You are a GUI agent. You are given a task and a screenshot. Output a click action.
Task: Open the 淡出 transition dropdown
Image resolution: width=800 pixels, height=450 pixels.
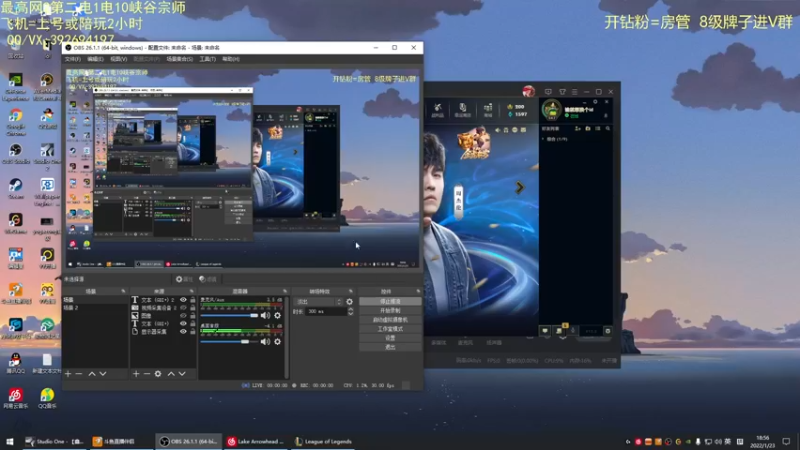point(318,302)
